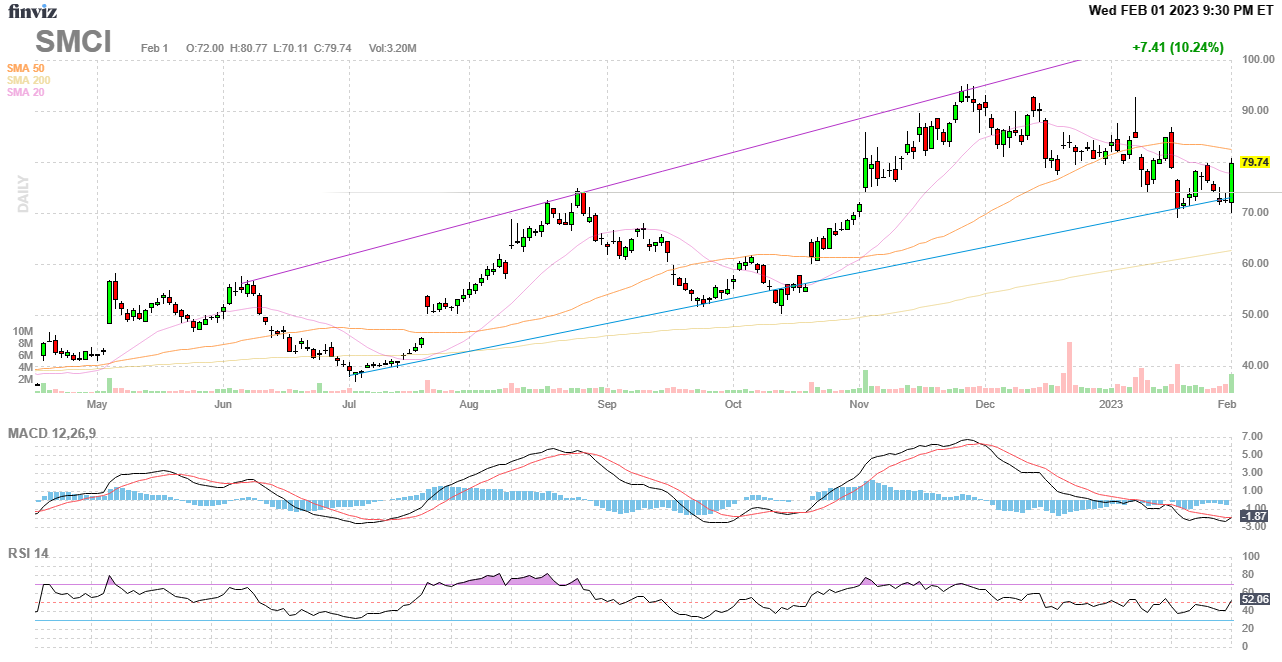The height and width of the screenshot is (662, 1282).
Task: Click the Nov label on the time axis
Action: [x=858, y=405]
